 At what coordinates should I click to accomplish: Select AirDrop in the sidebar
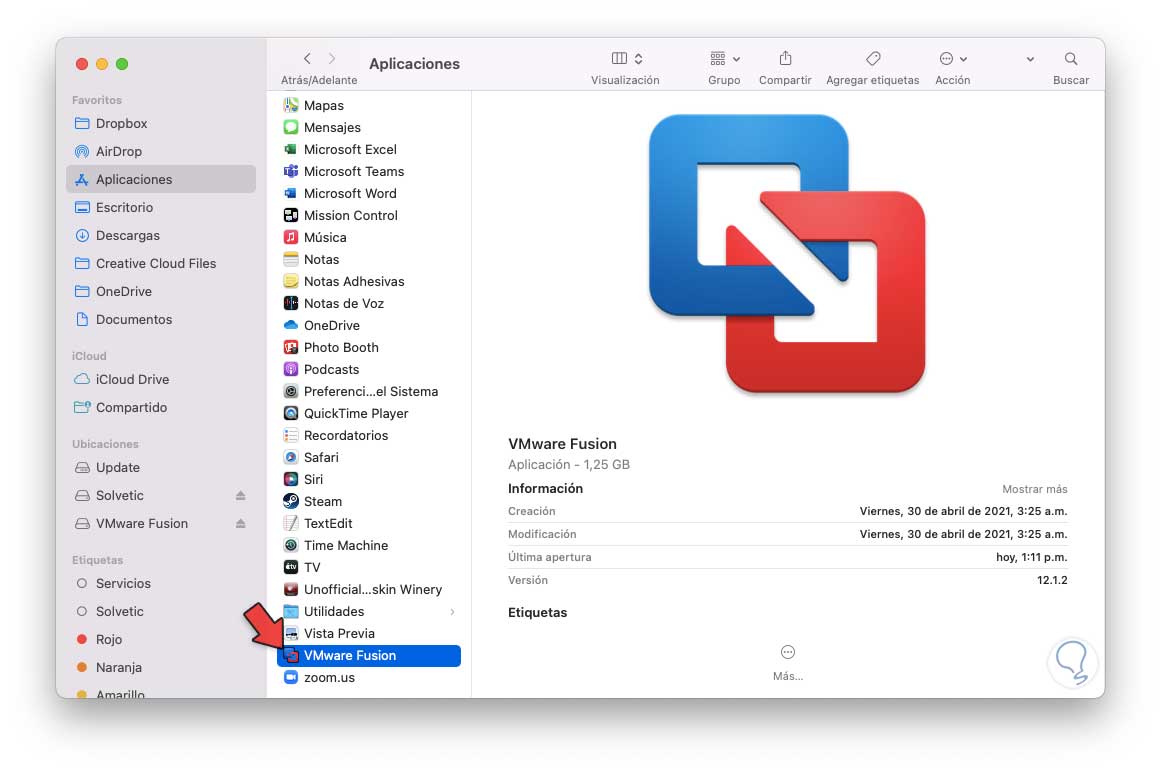pos(161,152)
